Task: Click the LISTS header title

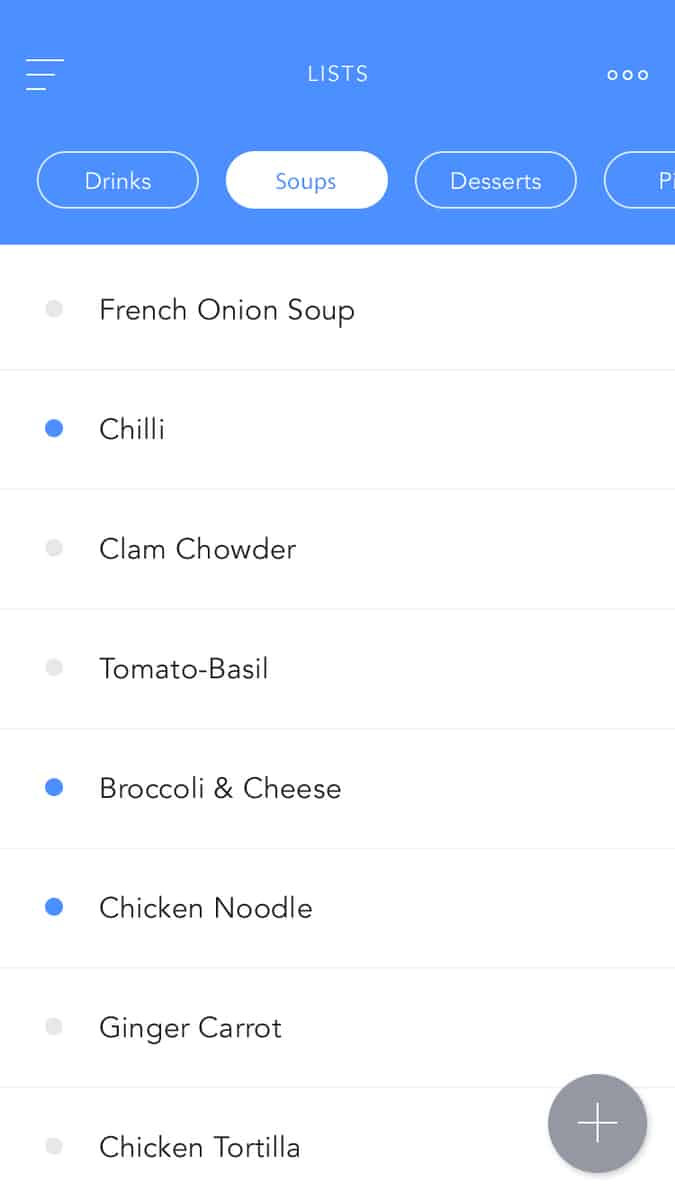Action: tap(338, 74)
